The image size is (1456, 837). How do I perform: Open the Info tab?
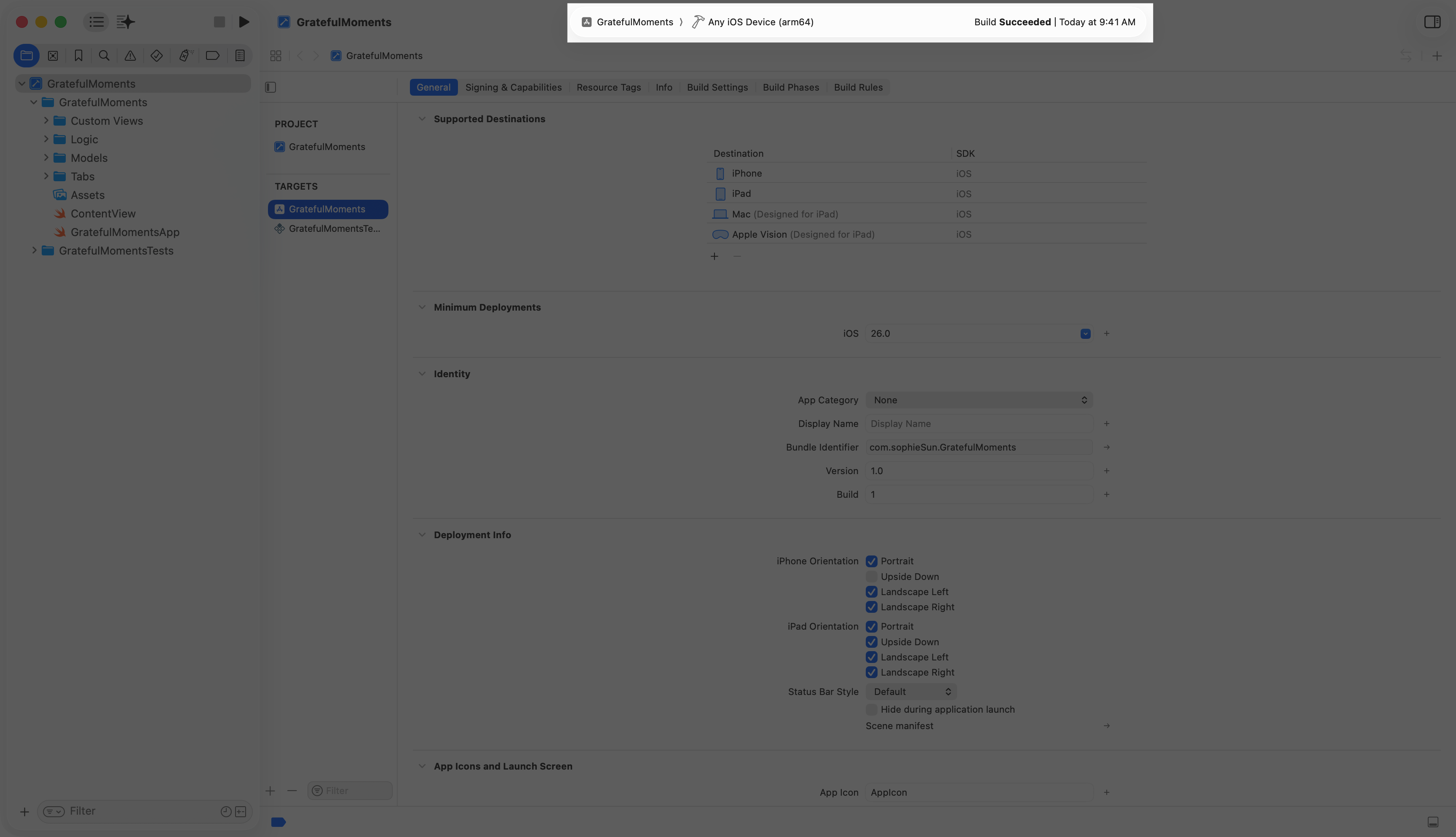pos(664,87)
